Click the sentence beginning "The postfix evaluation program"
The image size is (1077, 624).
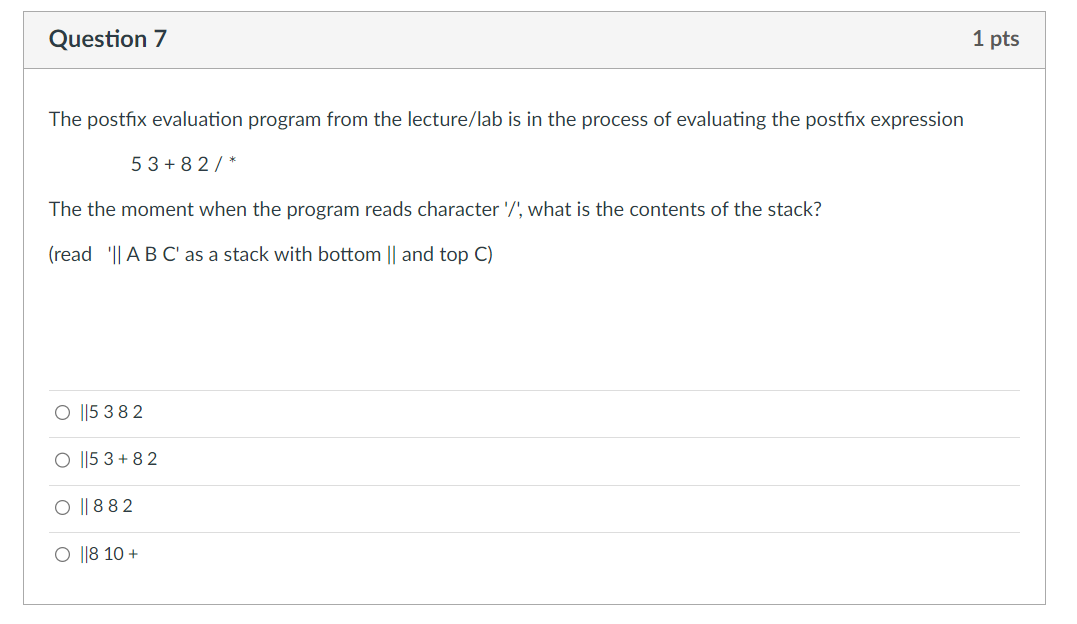click(x=506, y=120)
